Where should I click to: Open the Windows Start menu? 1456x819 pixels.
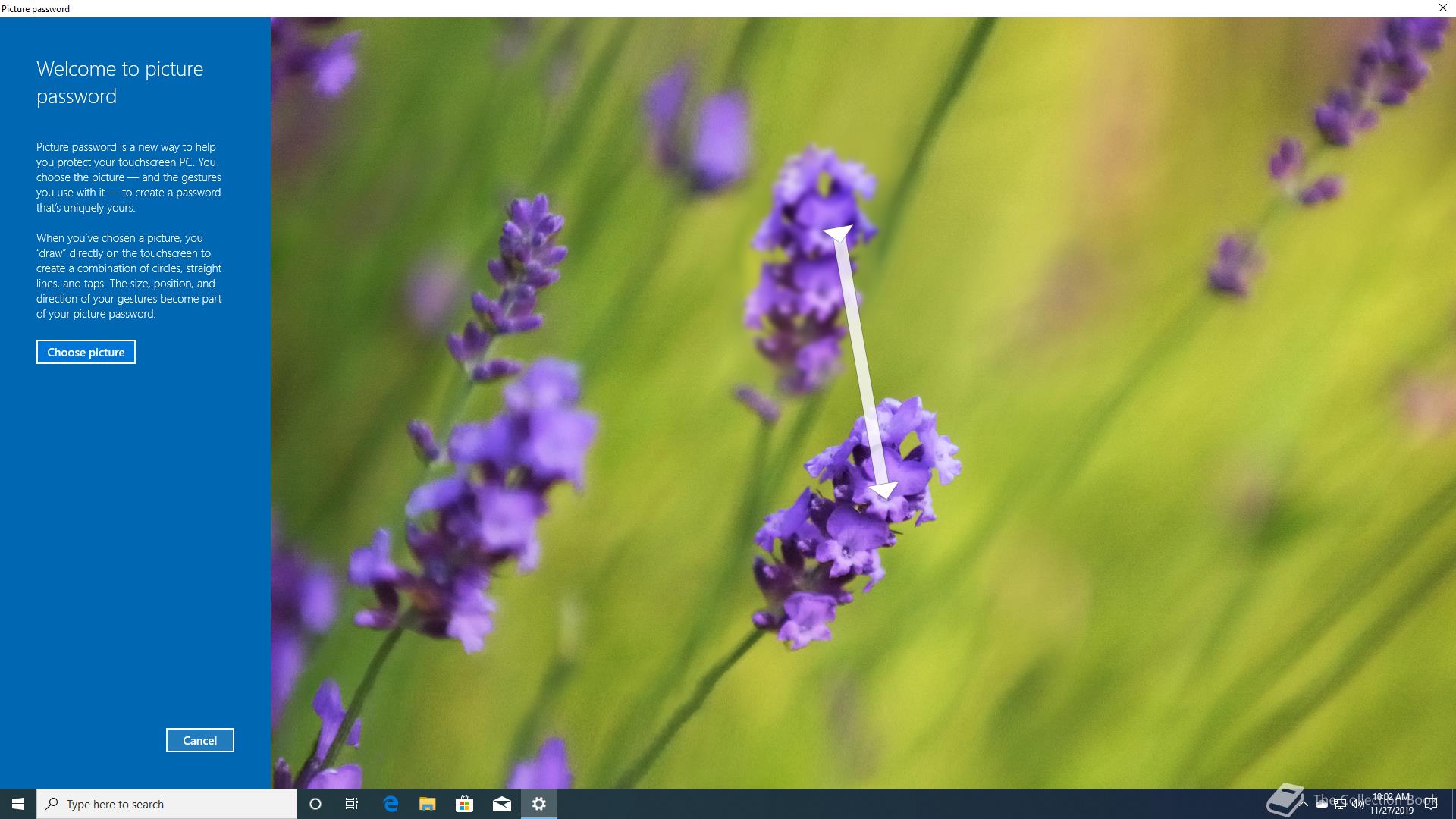[18, 804]
